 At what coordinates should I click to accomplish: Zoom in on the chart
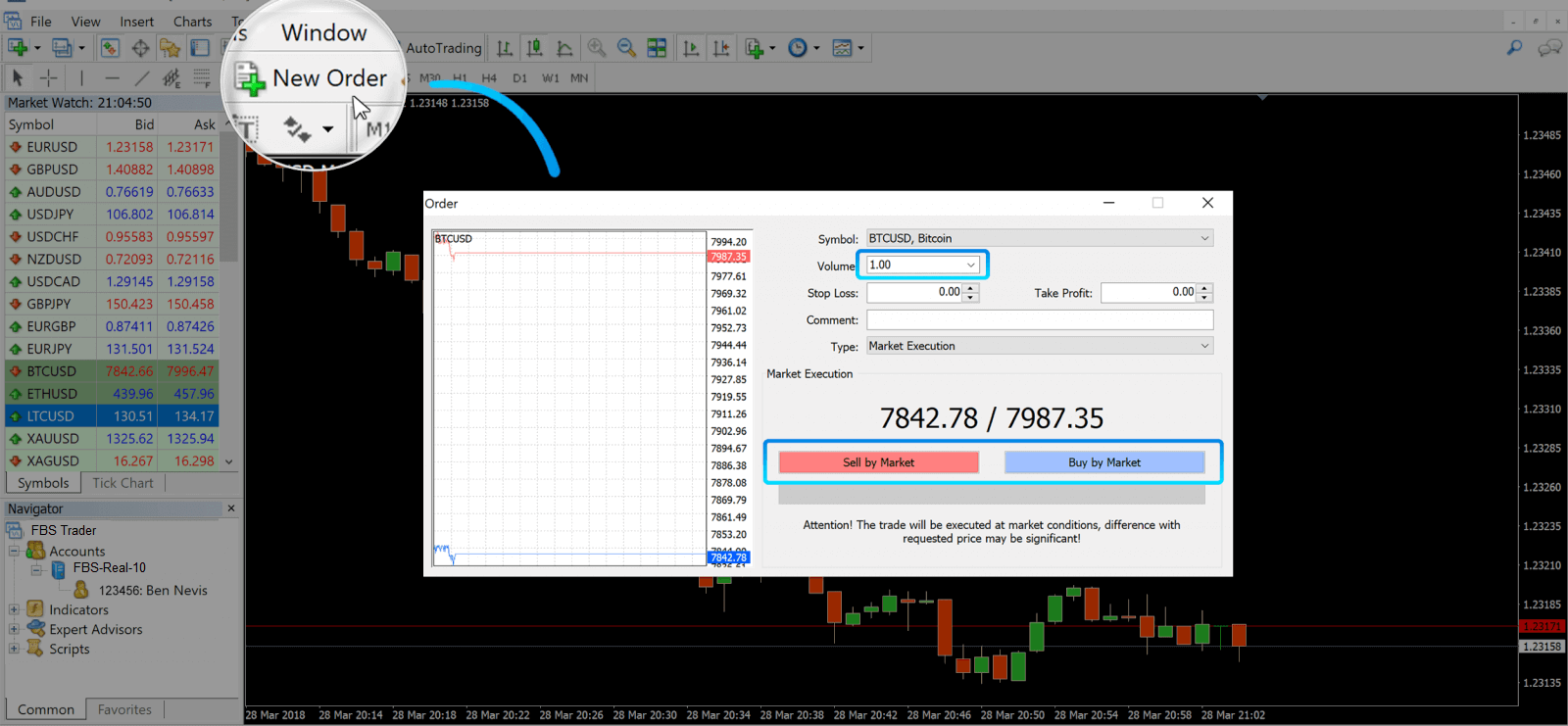tap(596, 48)
